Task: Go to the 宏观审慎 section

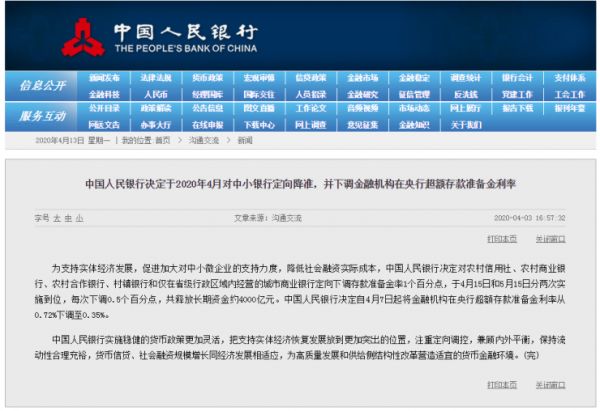Action: pos(259,78)
